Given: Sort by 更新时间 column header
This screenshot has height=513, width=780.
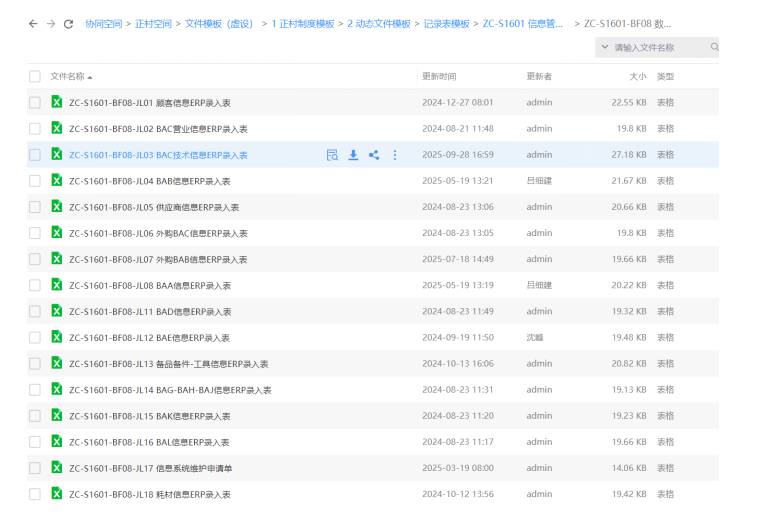Looking at the screenshot, I should point(439,76).
